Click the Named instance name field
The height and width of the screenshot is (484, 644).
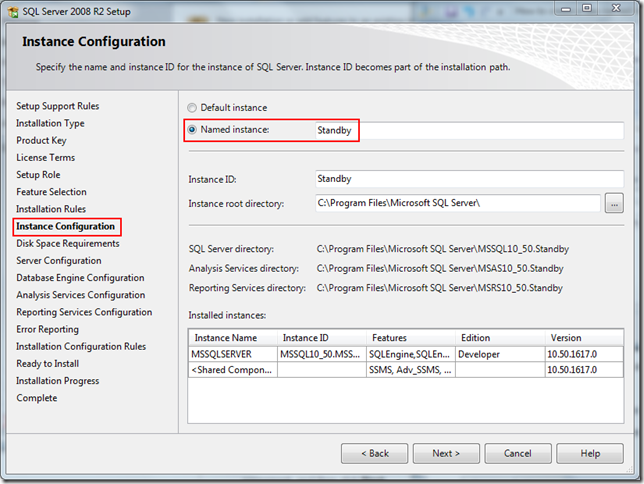click(x=469, y=131)
